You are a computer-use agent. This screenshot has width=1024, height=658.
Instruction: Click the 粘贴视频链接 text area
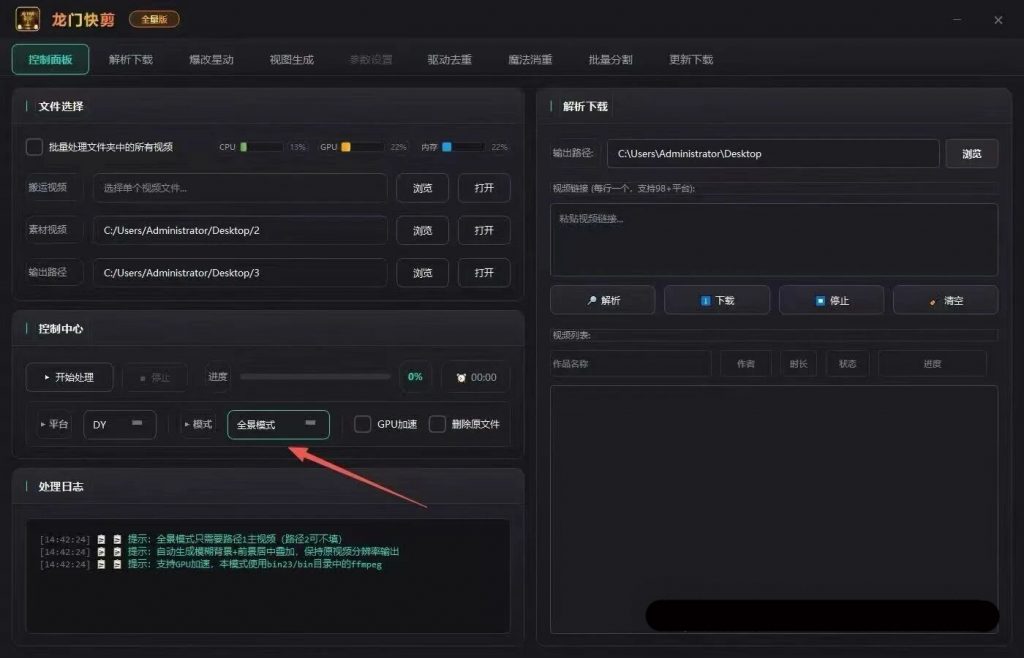773,240
